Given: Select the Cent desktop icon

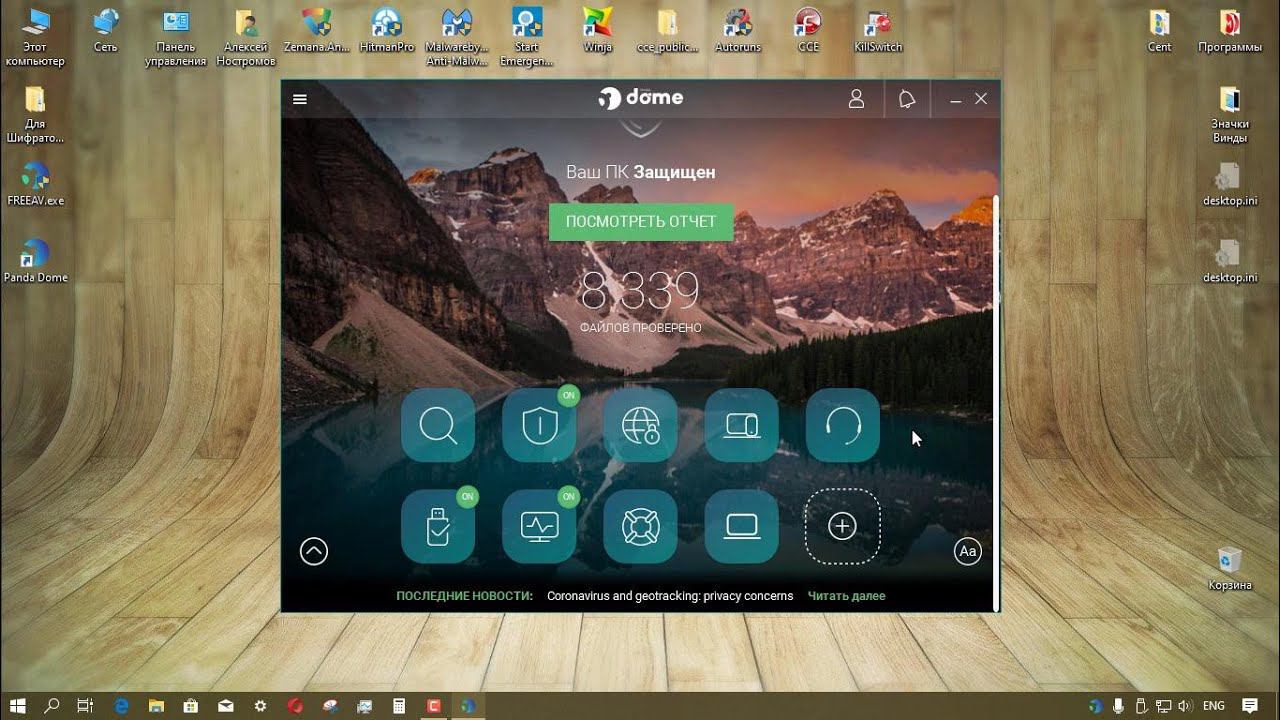Looking at the screenshot, I should pos(1159,30).
